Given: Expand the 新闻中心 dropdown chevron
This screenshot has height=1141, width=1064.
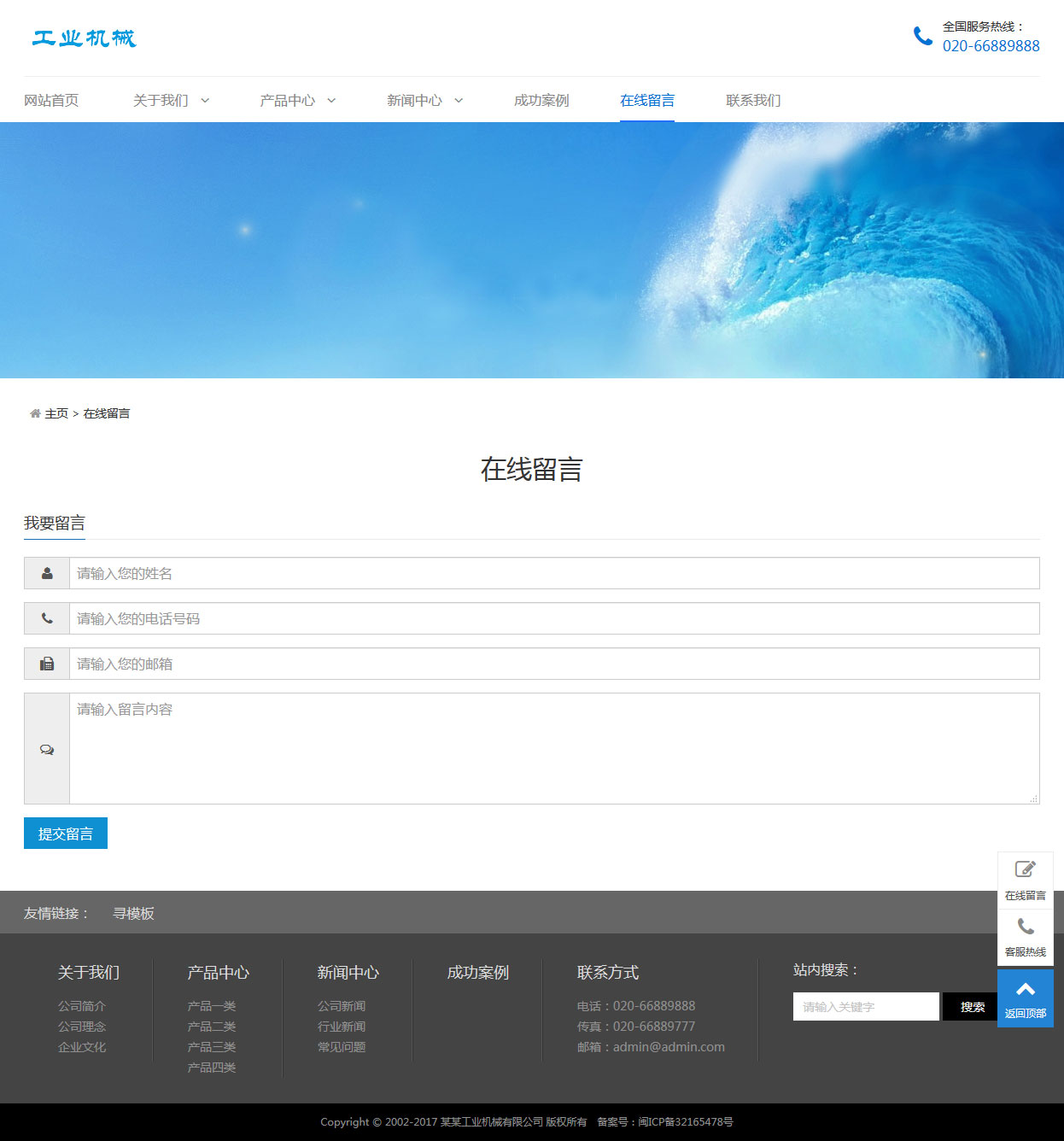Looking at the screenshot, I should [459, 101].
